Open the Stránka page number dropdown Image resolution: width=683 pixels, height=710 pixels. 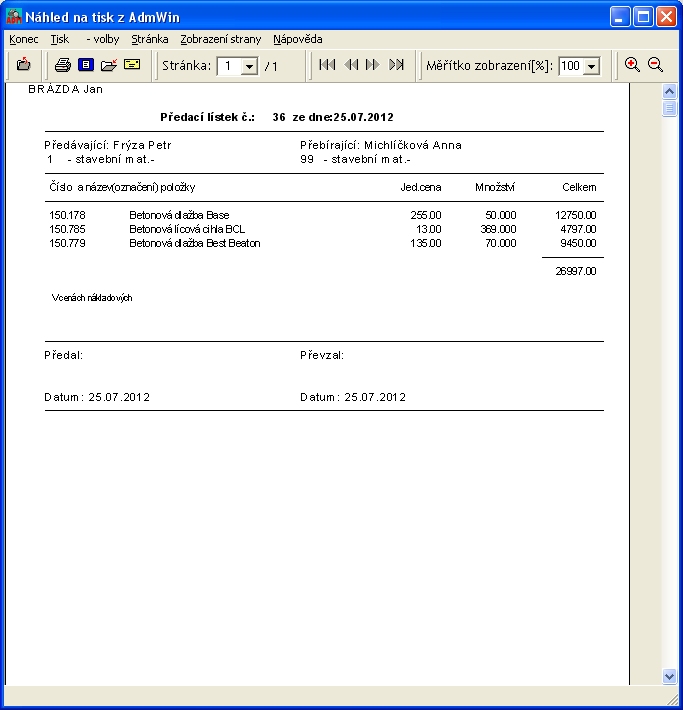pyautogui.click(x=249, y=67)
